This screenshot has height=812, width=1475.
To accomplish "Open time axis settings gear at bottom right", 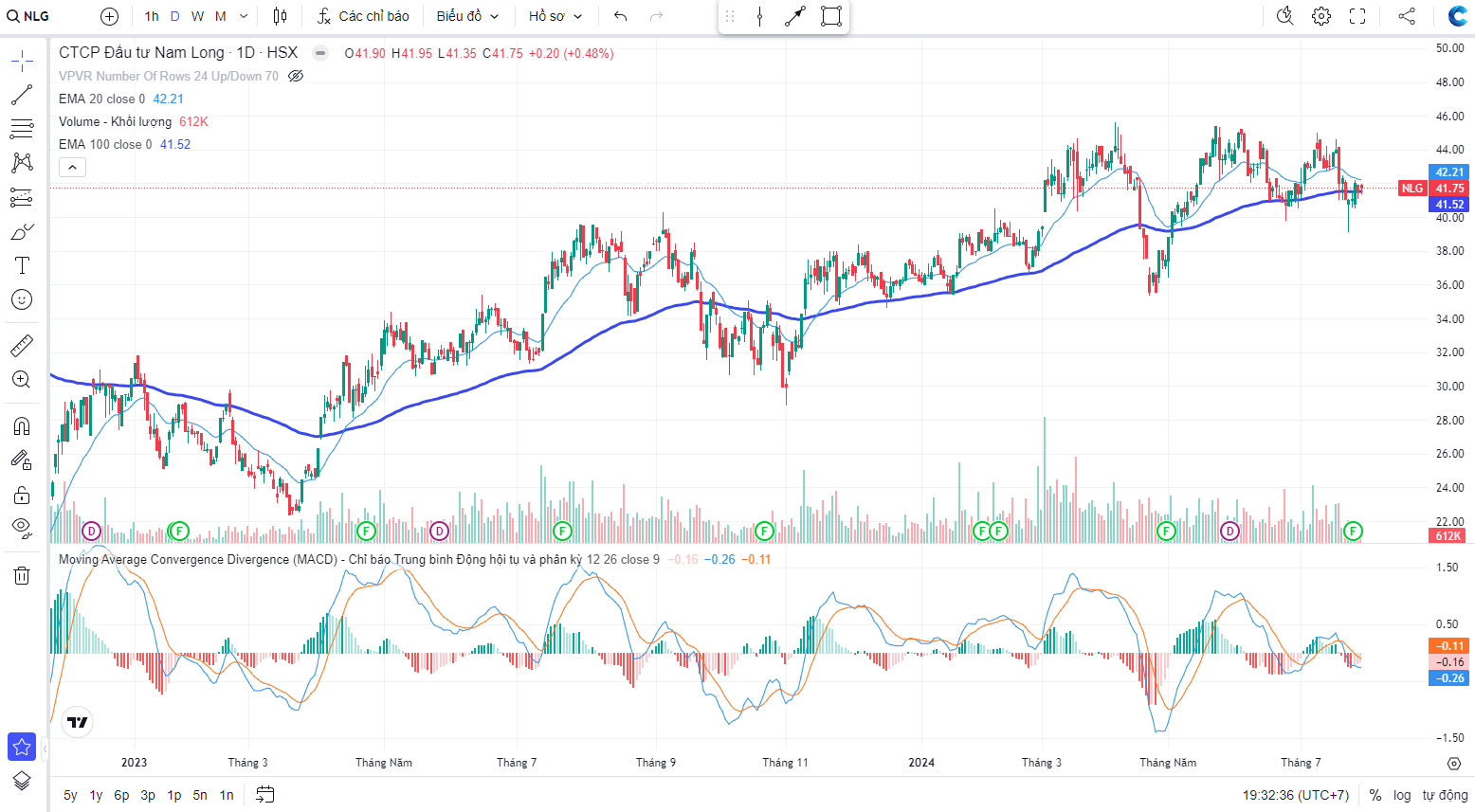I will coord(1454,763).
